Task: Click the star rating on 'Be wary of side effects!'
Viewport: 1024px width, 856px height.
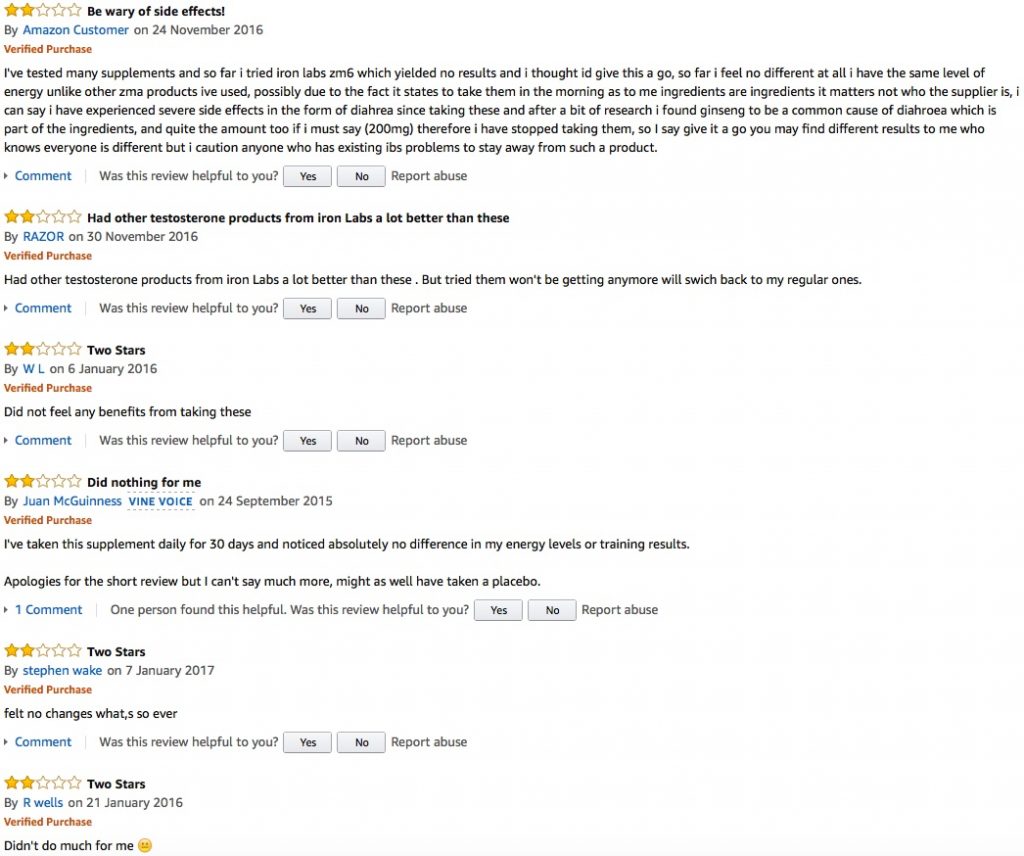Action: click(40, 11)
